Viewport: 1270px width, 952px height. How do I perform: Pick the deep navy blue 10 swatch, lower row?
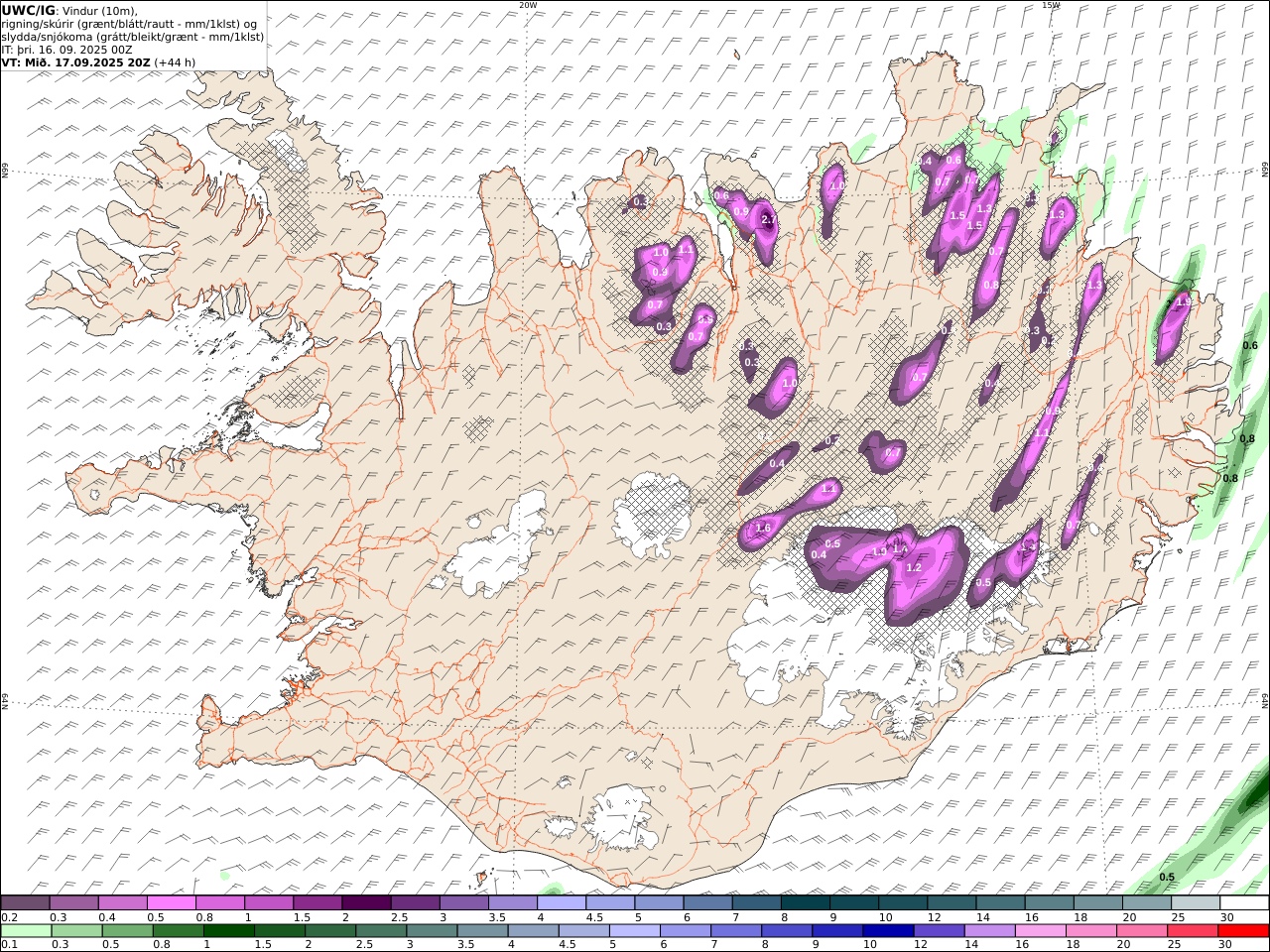tap(888, 930)
